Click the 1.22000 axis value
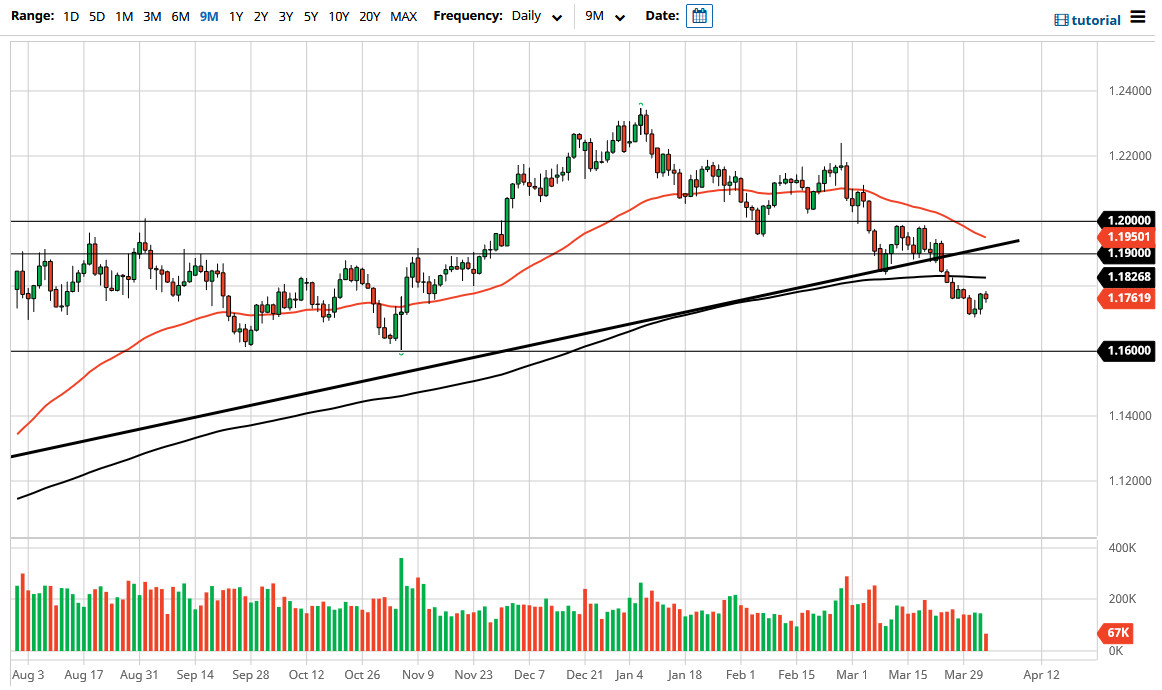The width and height of the screenshot is (1162, 690). 1130,156
